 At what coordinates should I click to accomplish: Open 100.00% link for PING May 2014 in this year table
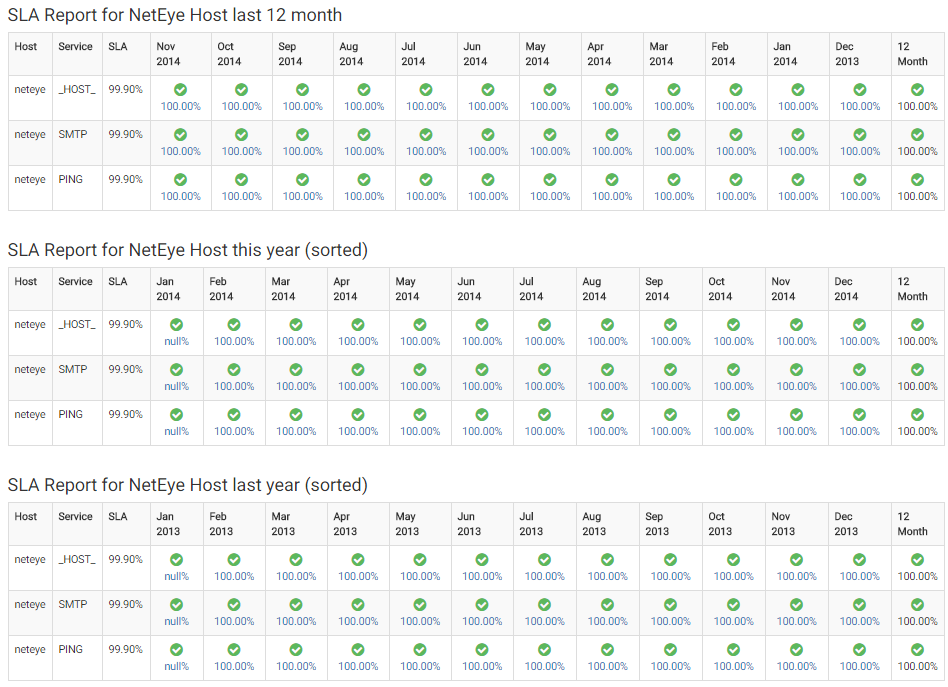[420, 431]
